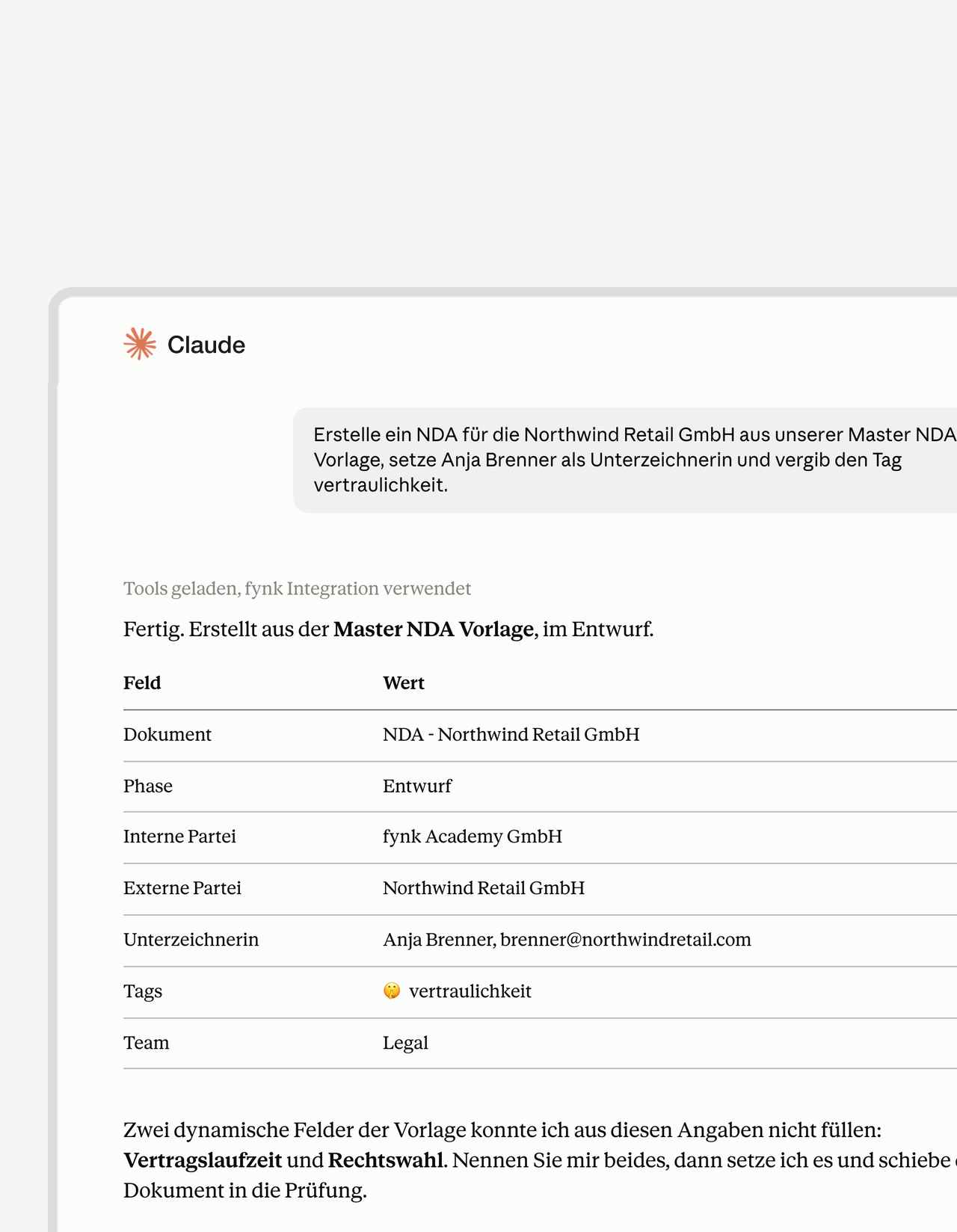Click the 'Unterzeichnerin' row label
Screen dimensions: 957x1232
coord(191,940)
